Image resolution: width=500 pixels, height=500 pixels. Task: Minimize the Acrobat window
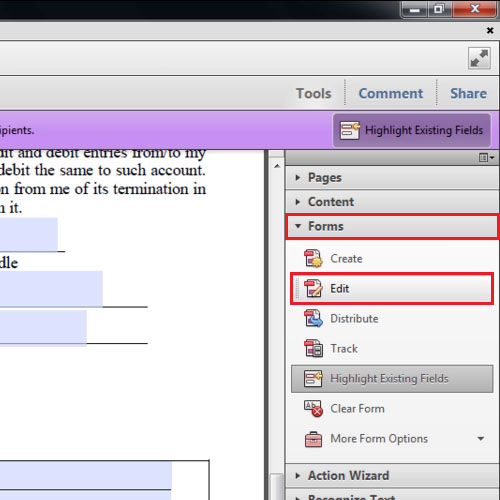click(414, 10)
